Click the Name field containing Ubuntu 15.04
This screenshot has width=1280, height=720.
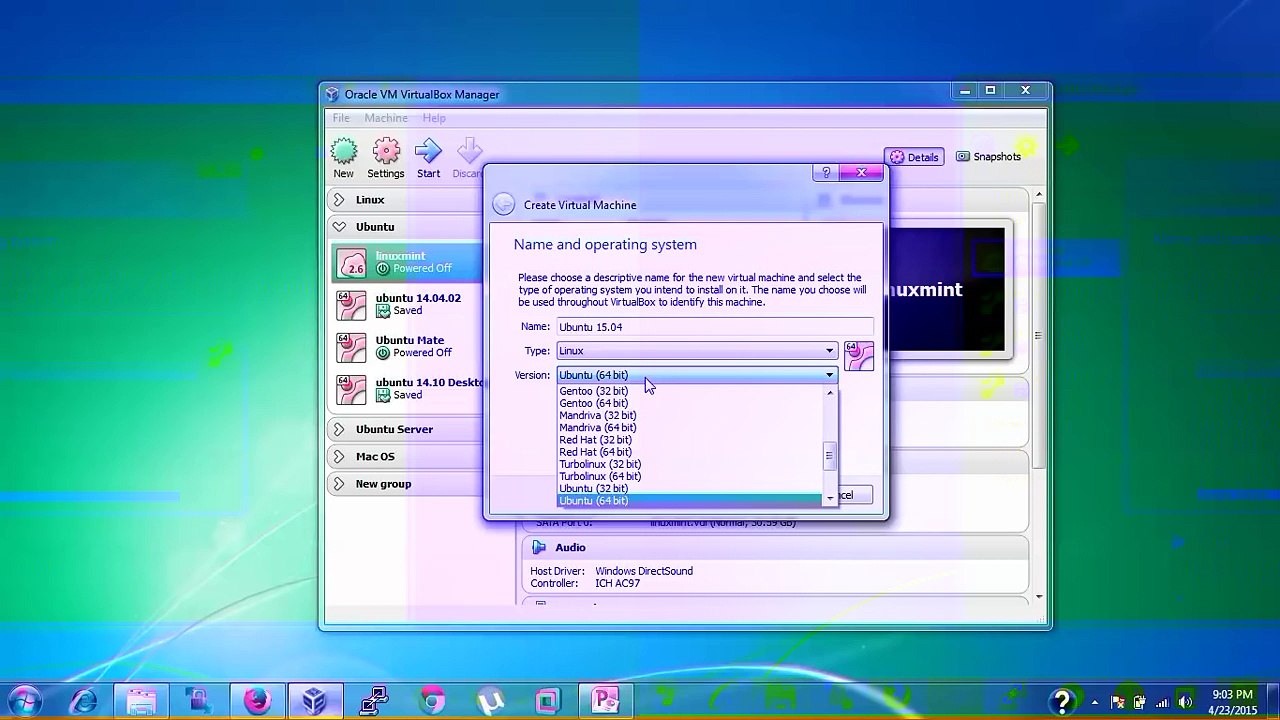[715, 327]
